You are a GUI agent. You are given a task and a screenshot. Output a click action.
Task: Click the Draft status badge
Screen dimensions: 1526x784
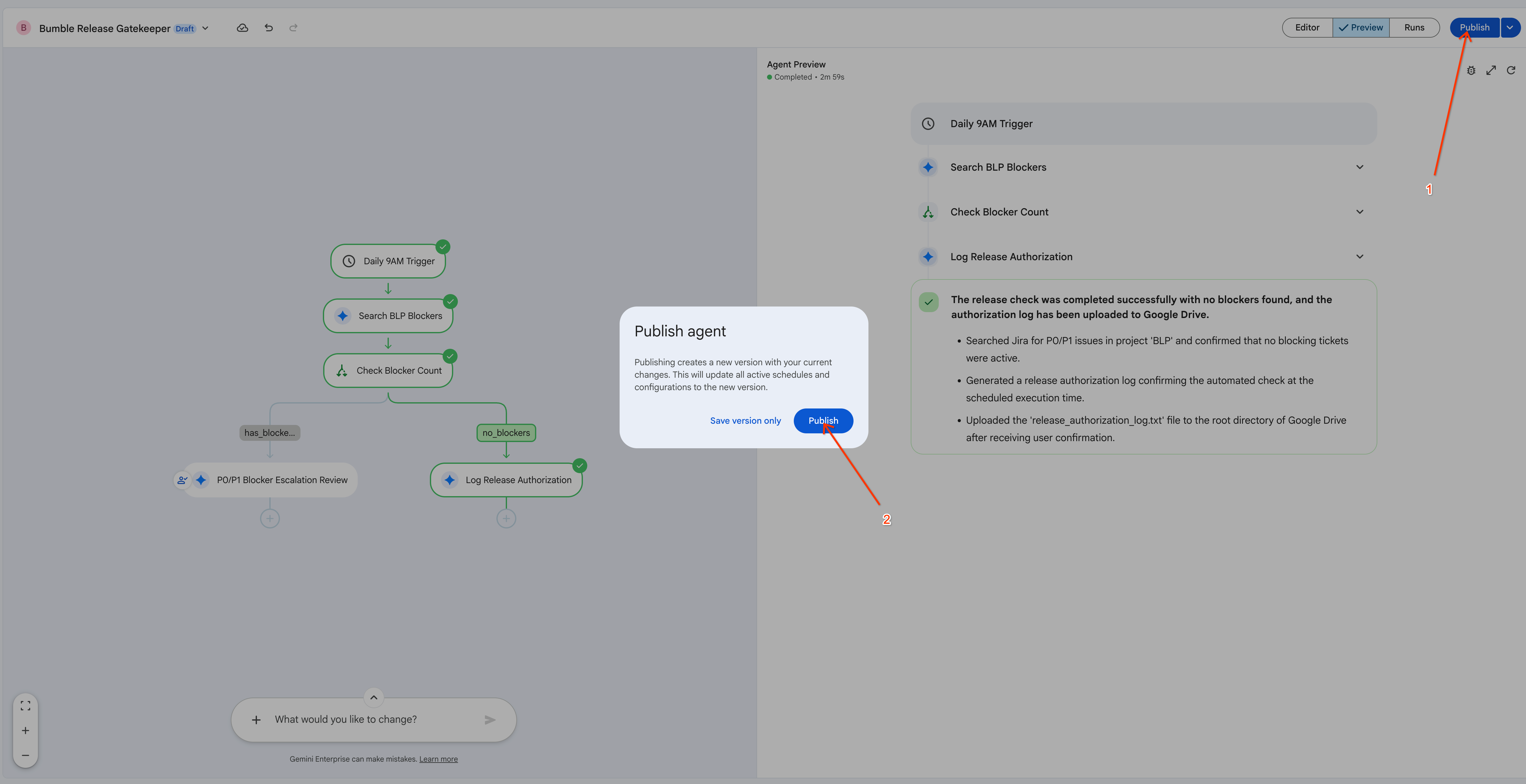pyautogui.click(x=185, y=28)
